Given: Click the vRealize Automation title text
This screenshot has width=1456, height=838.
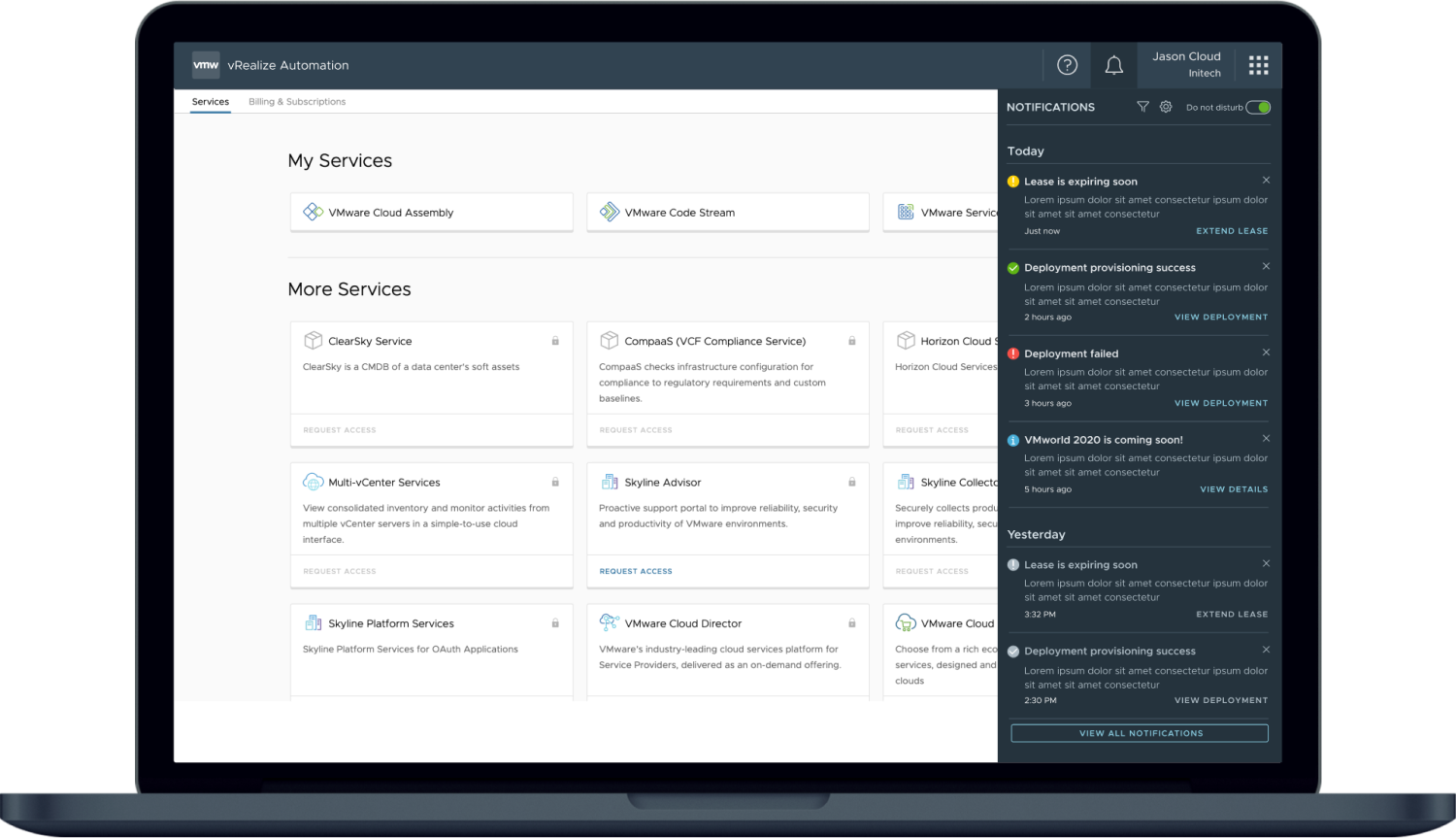Looking at the screenshot, I should [x=288, y=65].
